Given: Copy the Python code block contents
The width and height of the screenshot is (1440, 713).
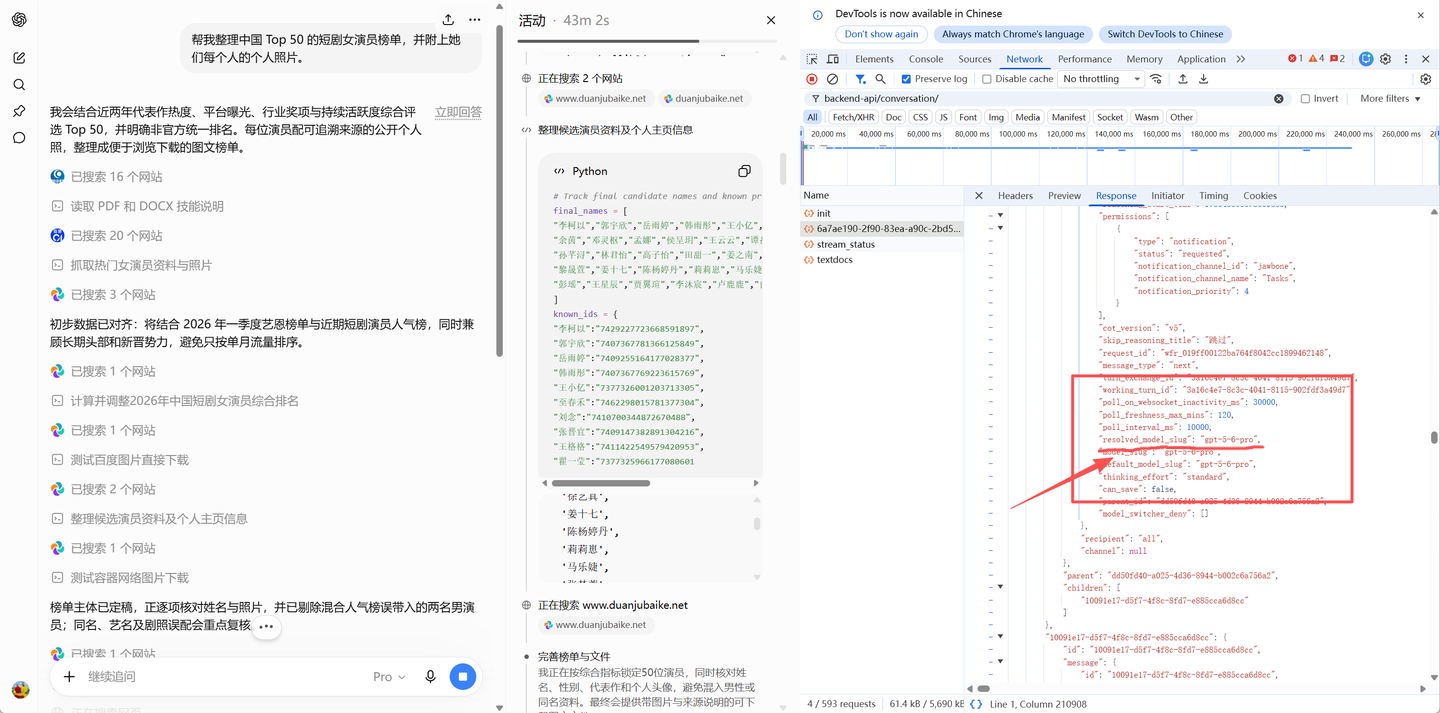Looking at the screenshot, I should tap(744, 171).
